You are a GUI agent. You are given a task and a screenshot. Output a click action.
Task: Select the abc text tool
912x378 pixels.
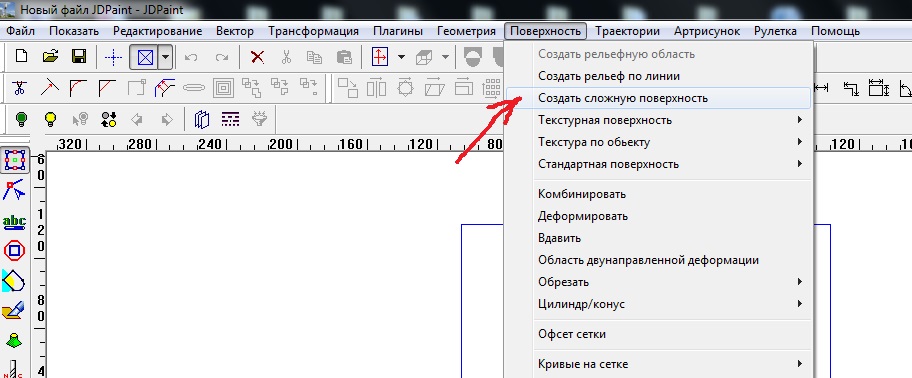tap(14, 222)
